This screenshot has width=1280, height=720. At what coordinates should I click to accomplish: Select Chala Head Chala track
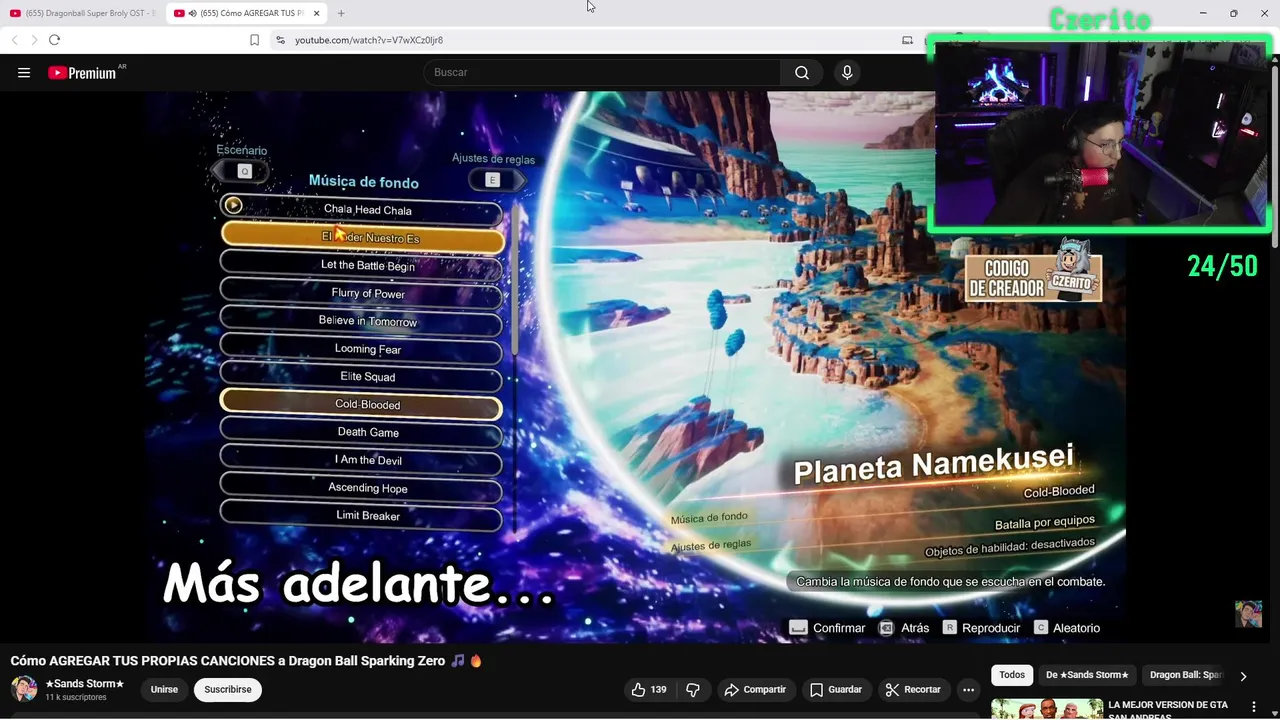pyautogui.click(x=361, y=209)
